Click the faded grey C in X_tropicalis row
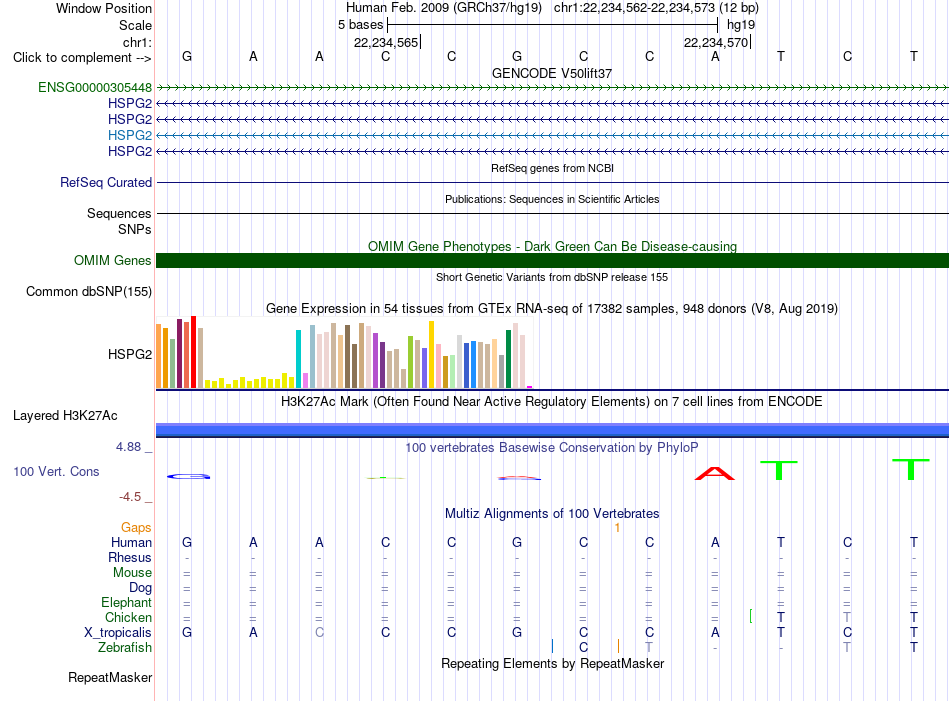The image size is (950, 701). 319,633
